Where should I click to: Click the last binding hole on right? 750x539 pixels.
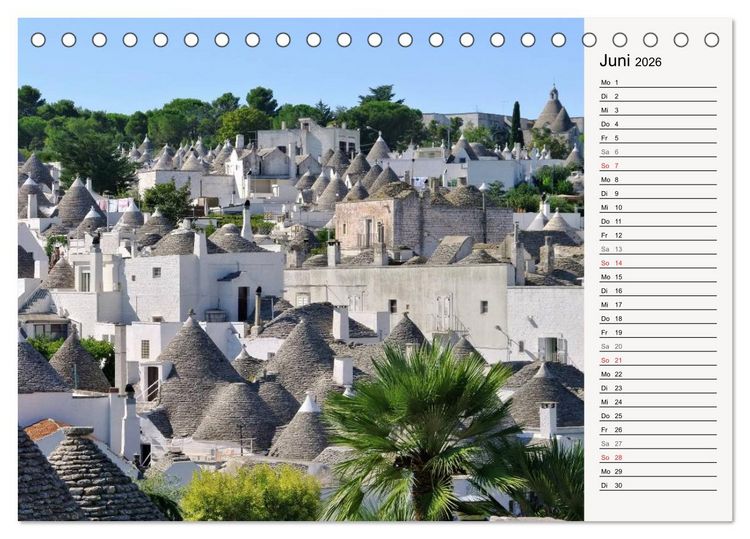(x=711, y=40)
